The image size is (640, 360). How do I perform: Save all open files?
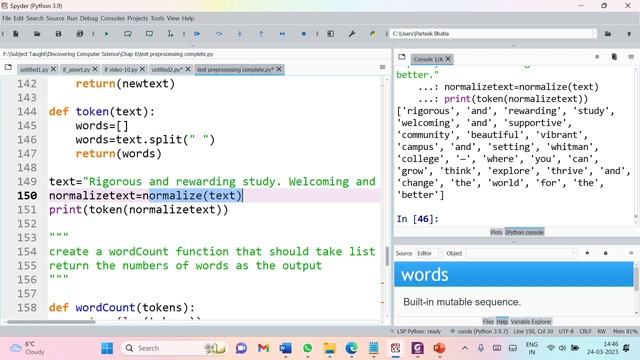coord(80,34)
